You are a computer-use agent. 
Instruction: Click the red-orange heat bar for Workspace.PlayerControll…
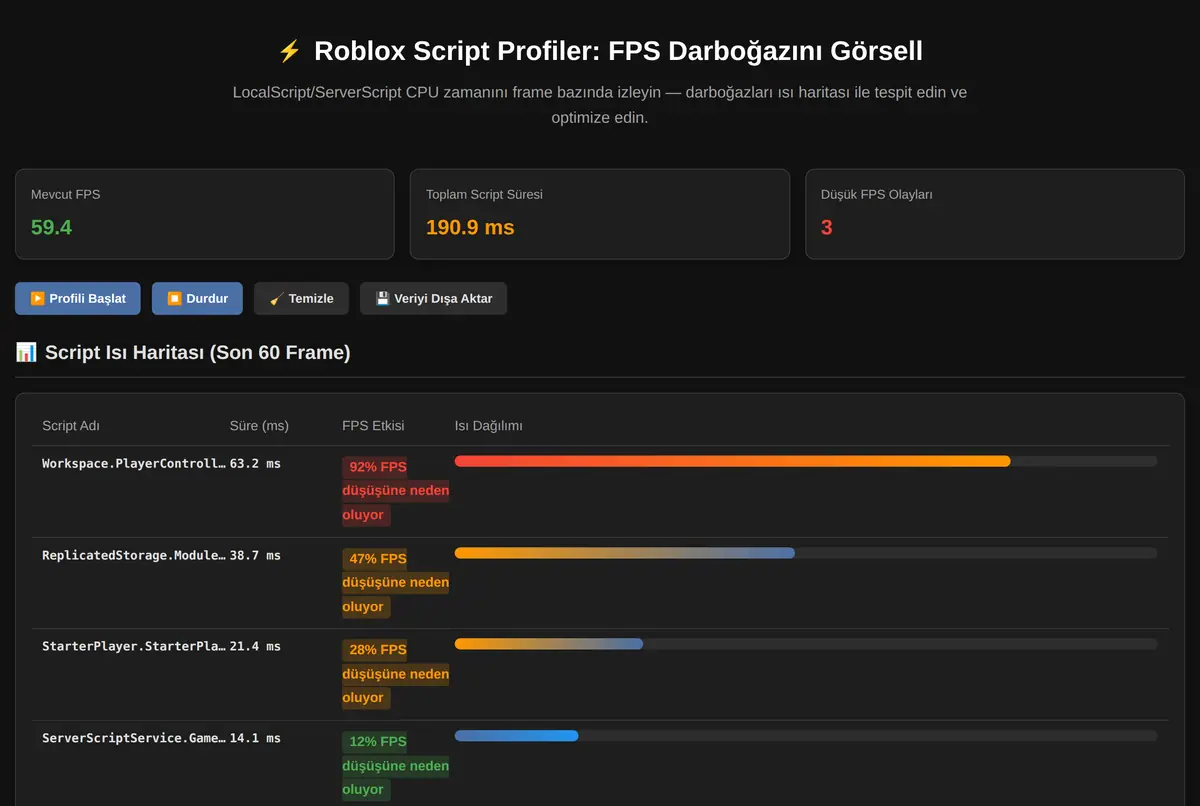point(732,461)
